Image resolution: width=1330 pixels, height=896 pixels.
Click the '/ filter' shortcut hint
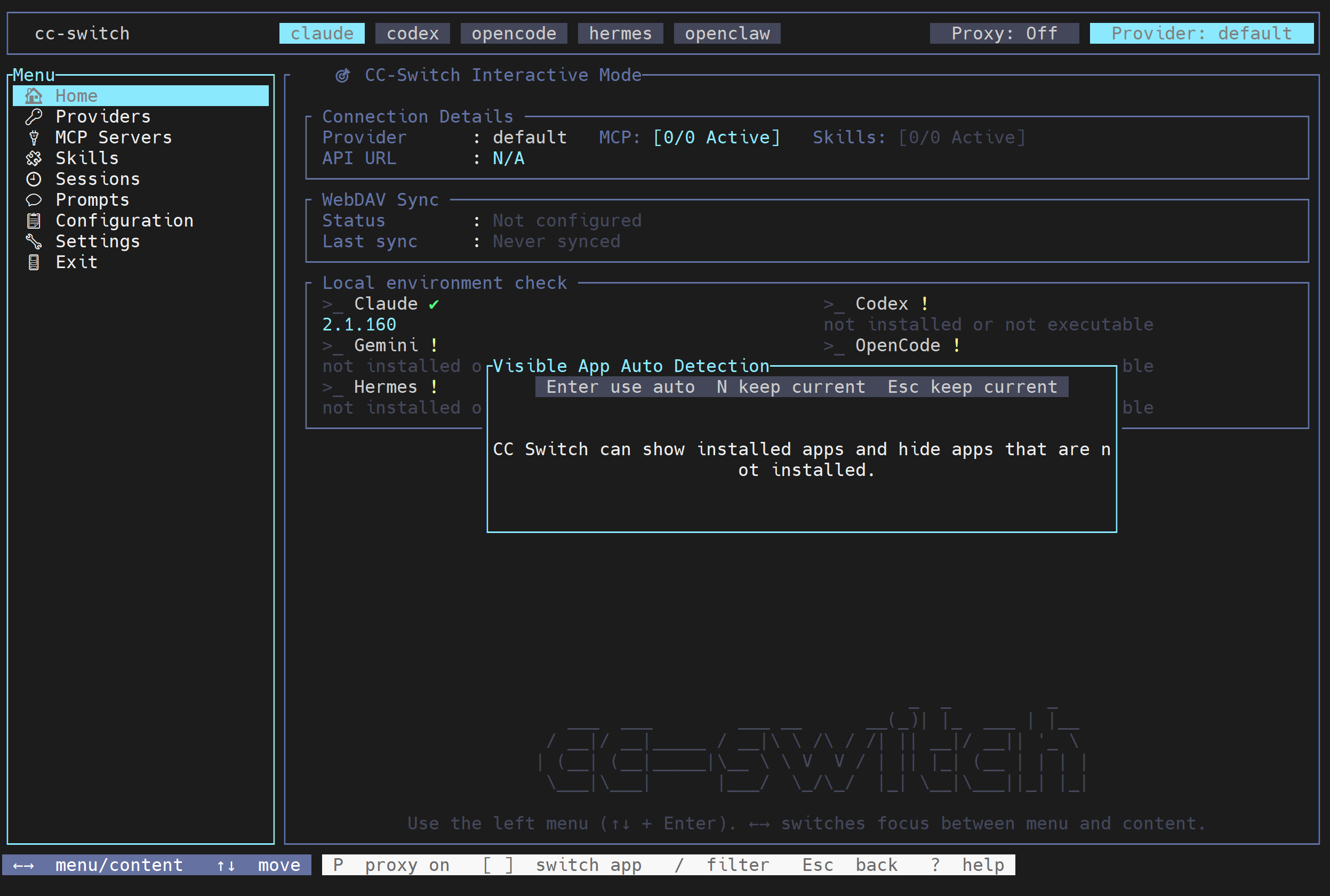tap(722, 866)
